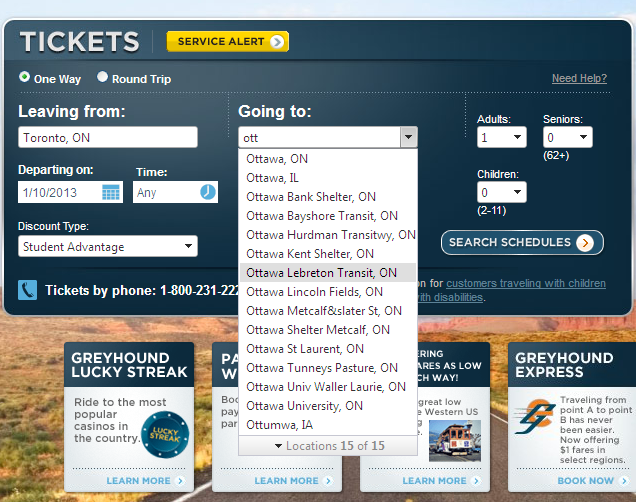
Task: Open the Discount Type dropdown
Action: click(108, 246)
